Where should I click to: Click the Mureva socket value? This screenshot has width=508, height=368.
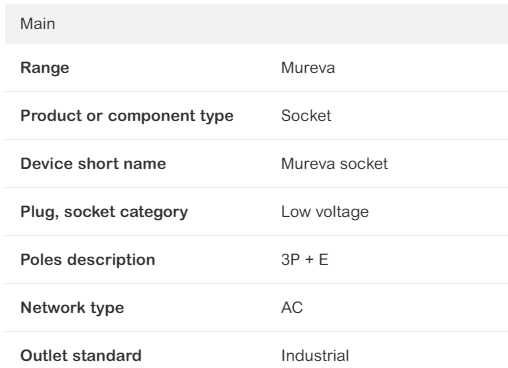[334, 164]
